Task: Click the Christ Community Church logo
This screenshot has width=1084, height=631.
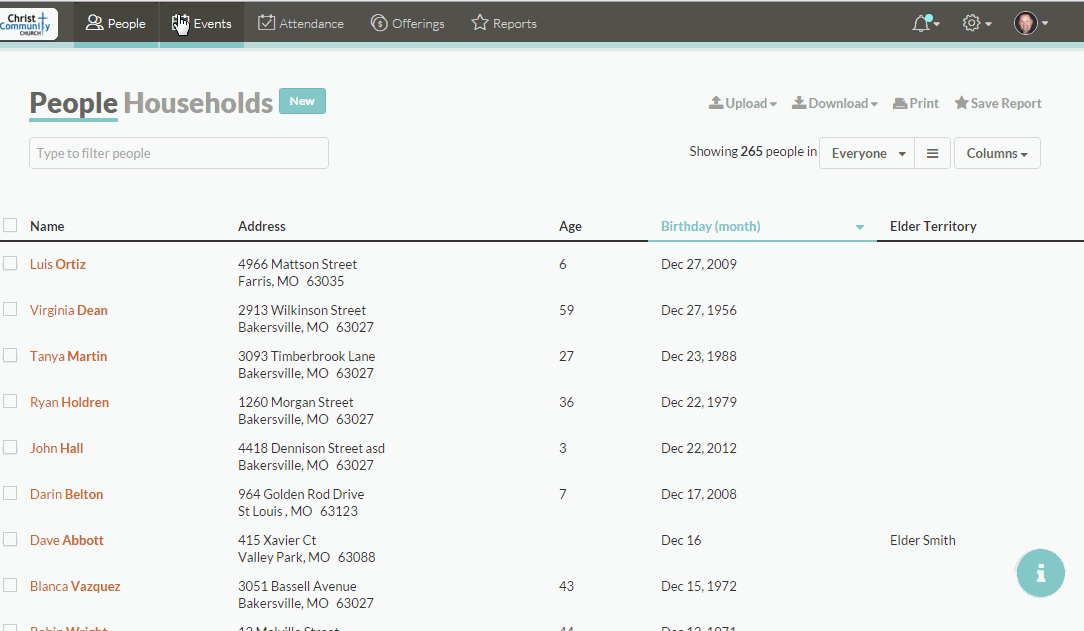Action: point(30,23)
